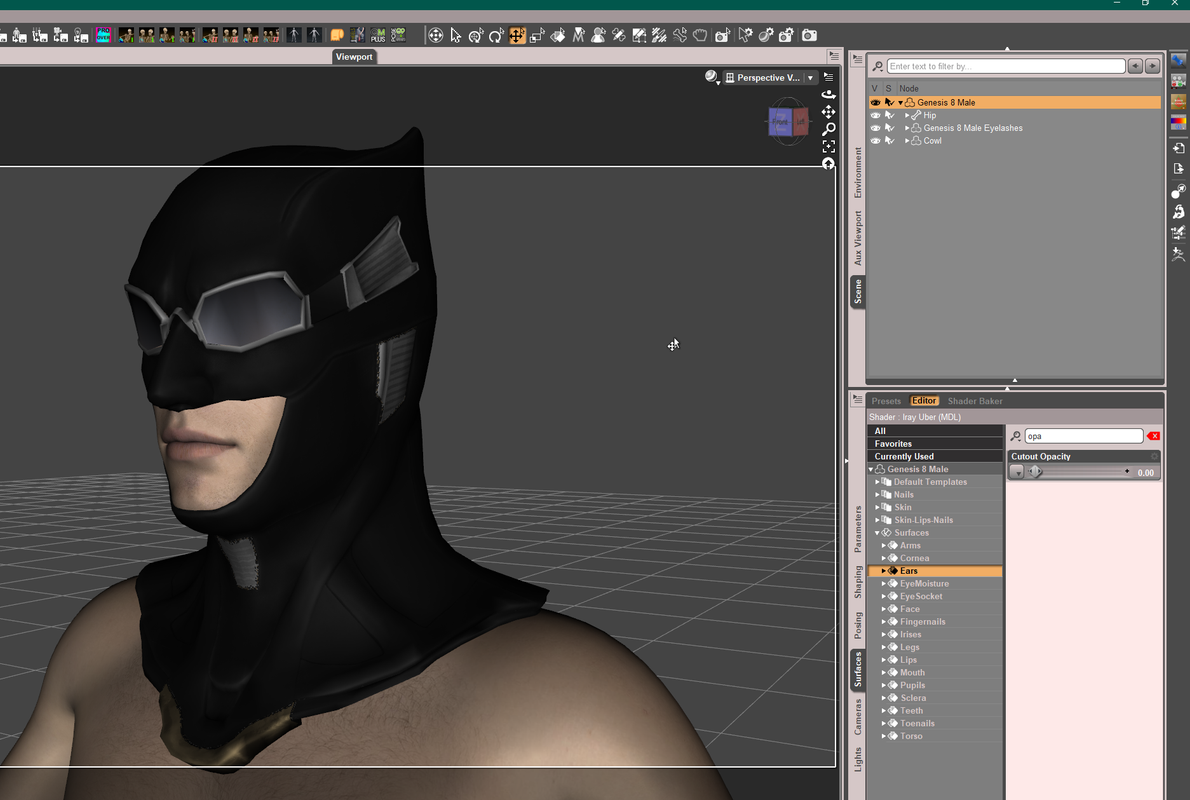Hide the Hip node with eye icon

click(x=875, y=115)
